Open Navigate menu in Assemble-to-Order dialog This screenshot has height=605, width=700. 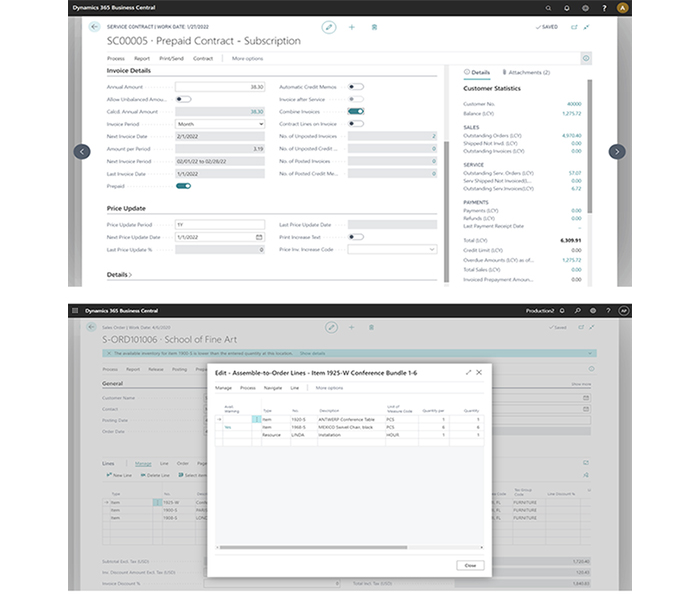(x=273, y=388)
